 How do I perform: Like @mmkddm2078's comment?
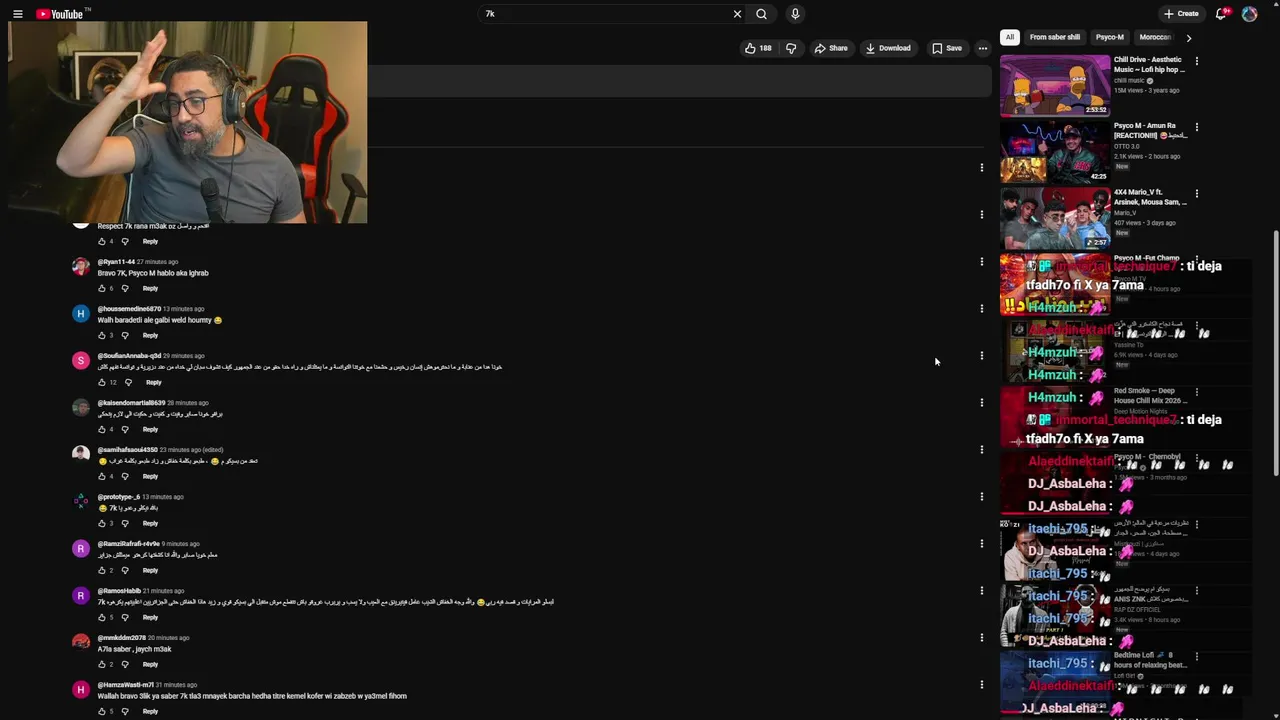[102, 664]
